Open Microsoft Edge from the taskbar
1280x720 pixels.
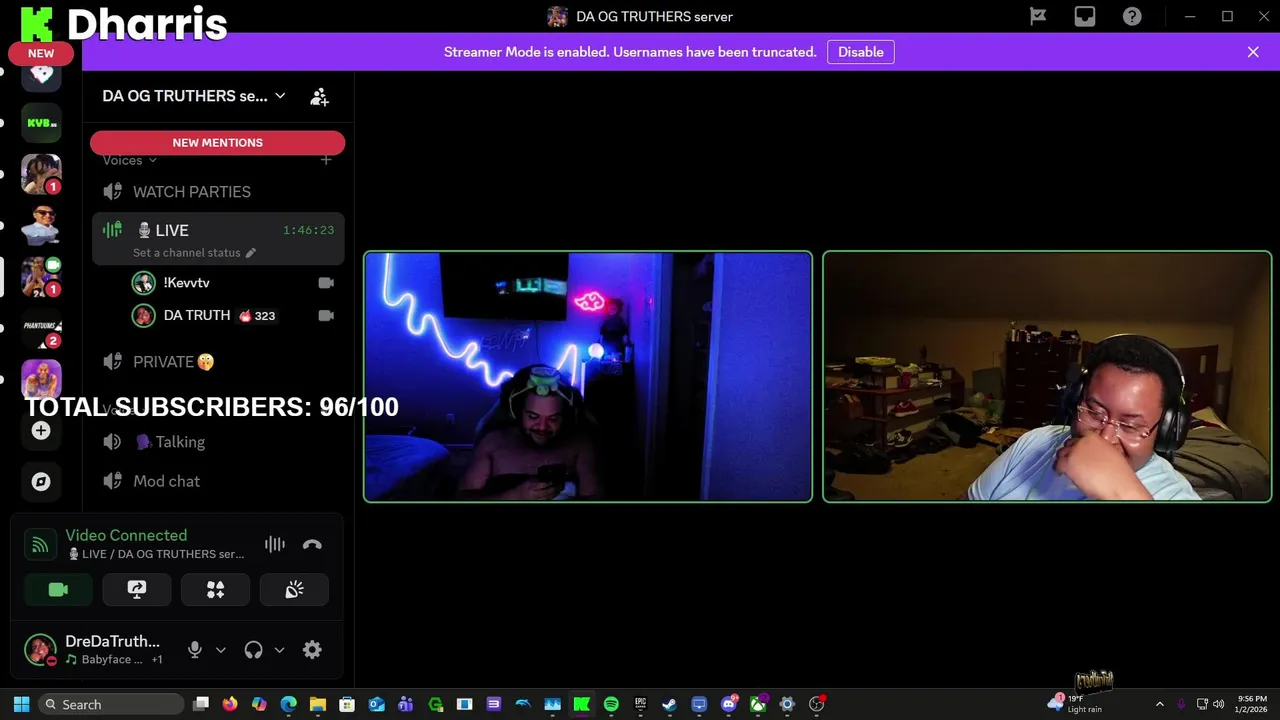[x=289, y=705]
